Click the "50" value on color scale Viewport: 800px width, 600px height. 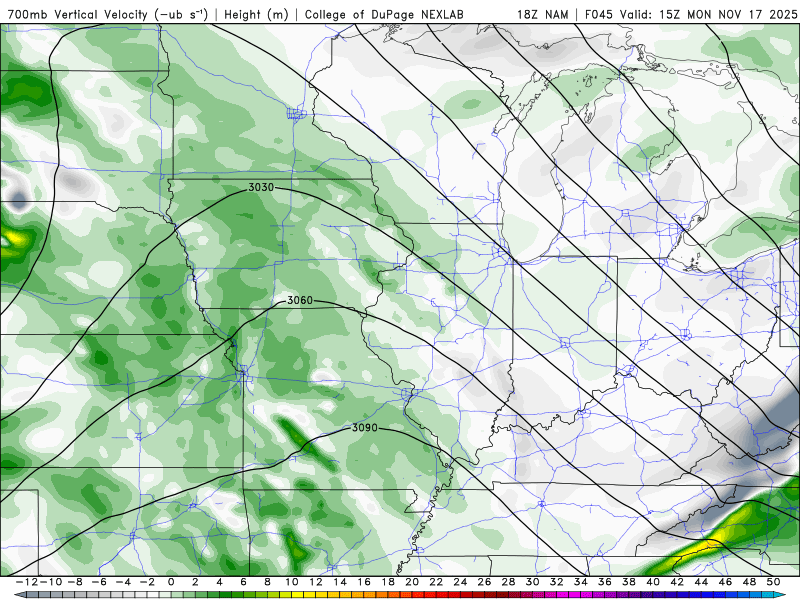tap(773, 582)
